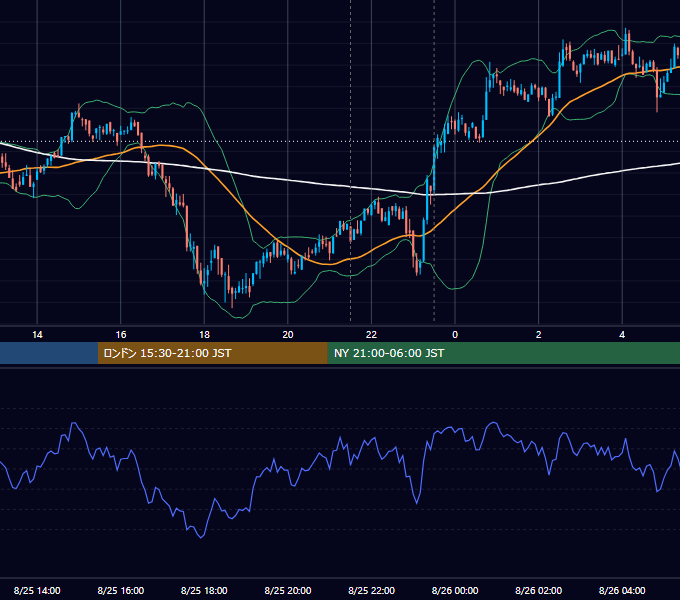680x600 pixels.
Task: Click the 8/26 02:00 date label
Action: (x=539, y=590)
